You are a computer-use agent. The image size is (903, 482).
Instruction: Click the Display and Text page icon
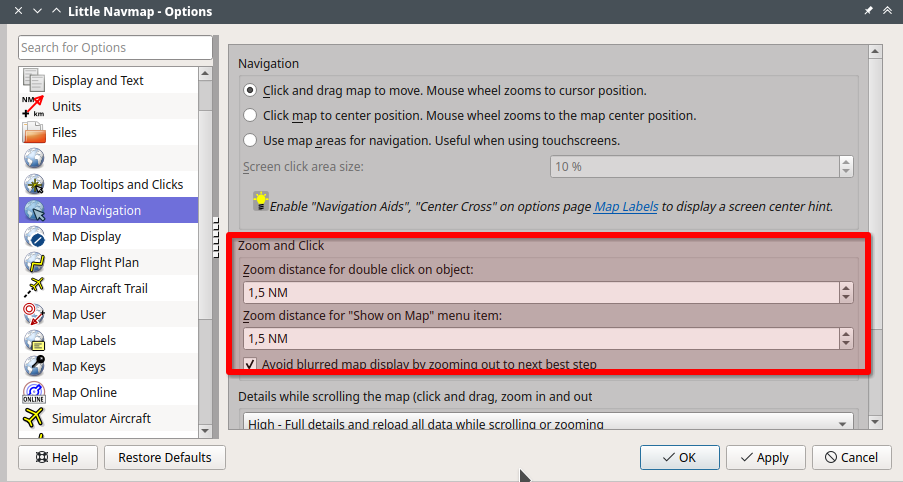pyautogui.click(x=34, y=80)
